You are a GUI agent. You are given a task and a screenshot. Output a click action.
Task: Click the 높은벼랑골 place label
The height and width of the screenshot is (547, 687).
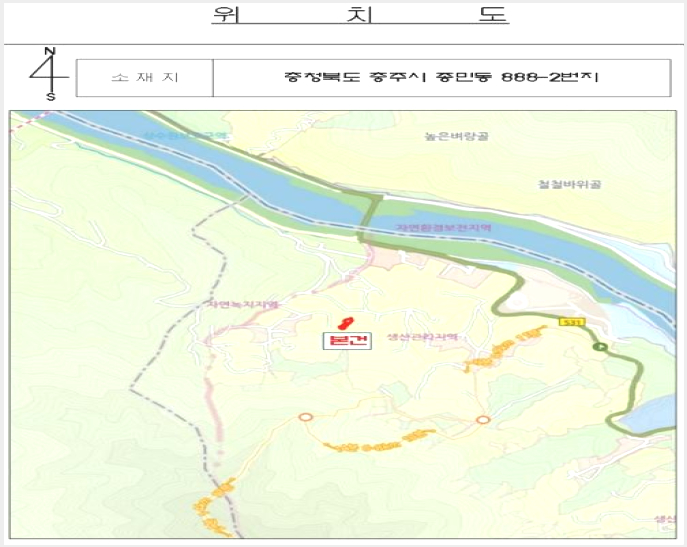(456, 136)
